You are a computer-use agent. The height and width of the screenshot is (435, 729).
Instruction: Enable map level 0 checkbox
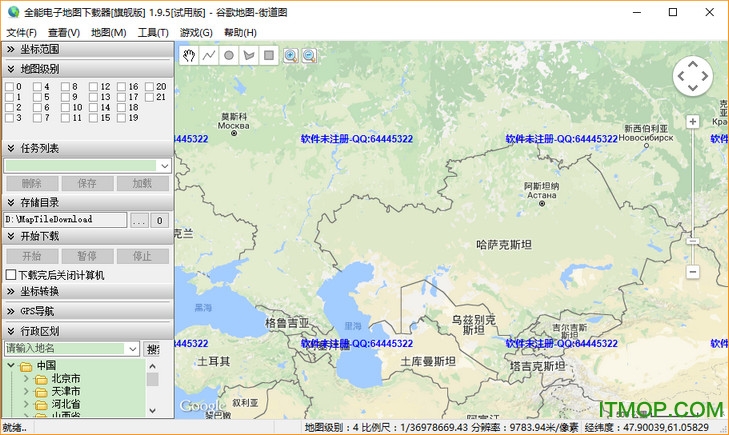[9, 86]
